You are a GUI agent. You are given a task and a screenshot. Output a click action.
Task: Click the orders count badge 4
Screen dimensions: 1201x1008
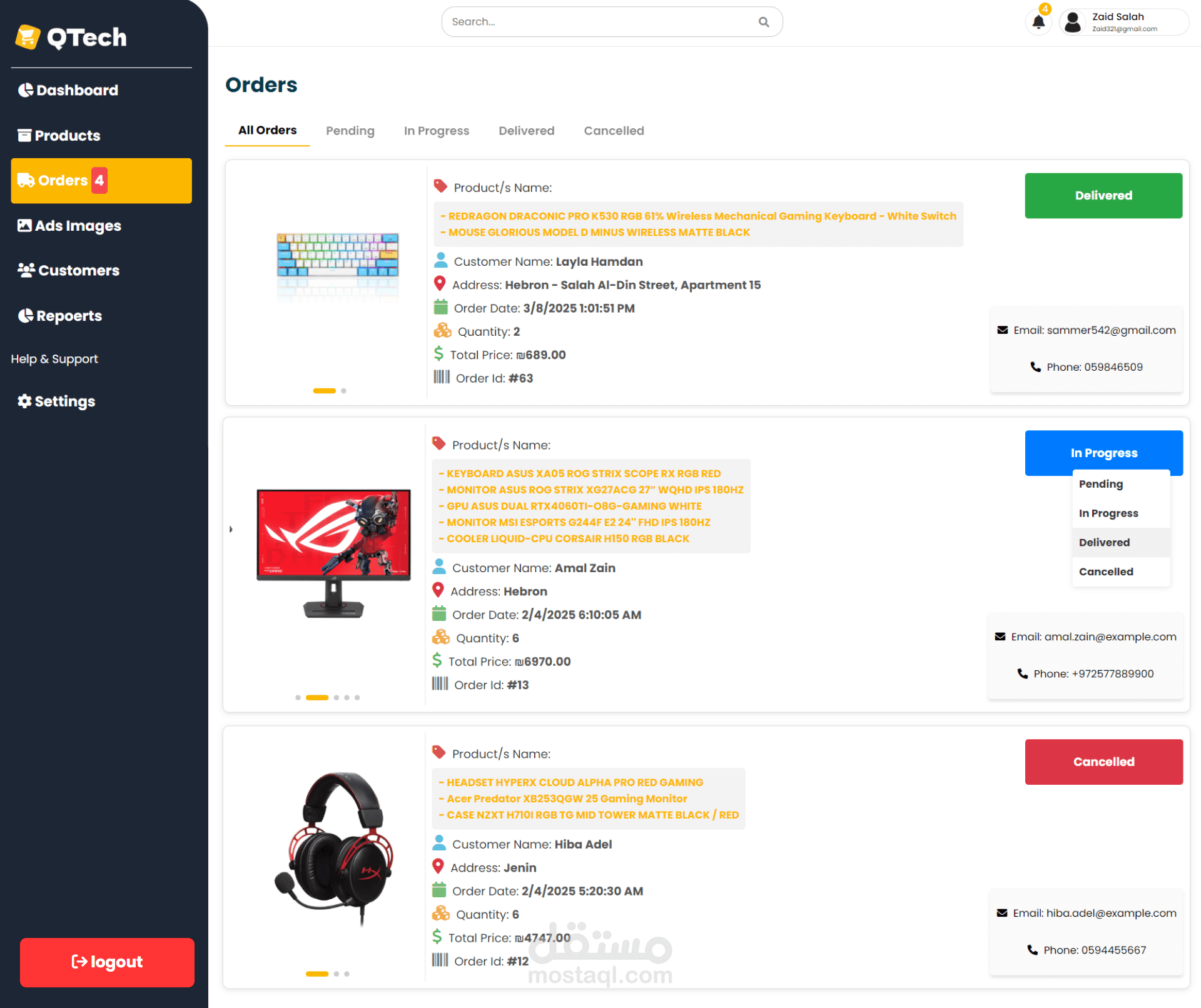(99, 181)
